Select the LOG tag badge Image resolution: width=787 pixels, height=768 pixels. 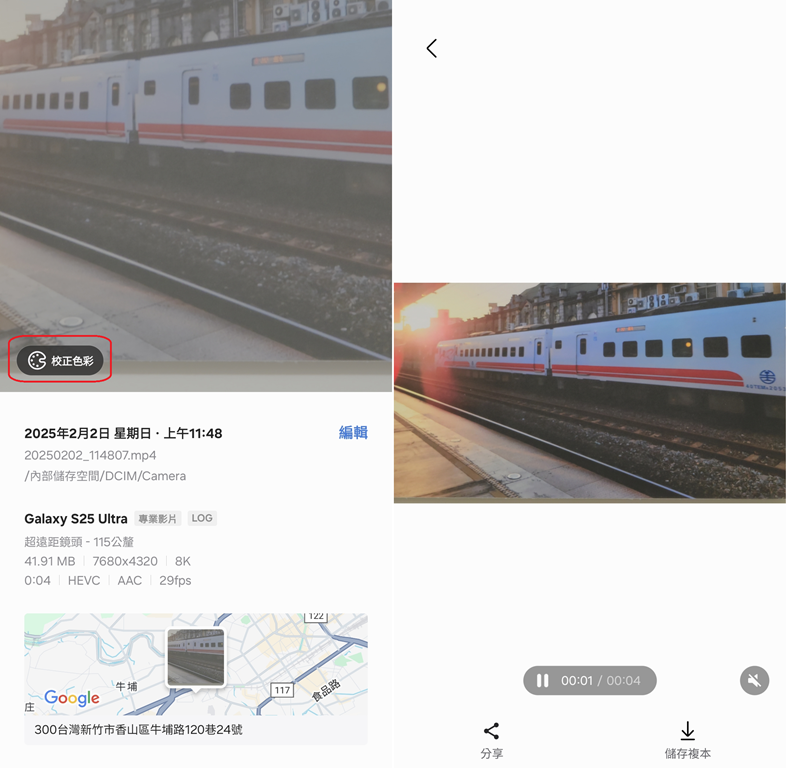point(202,518)
